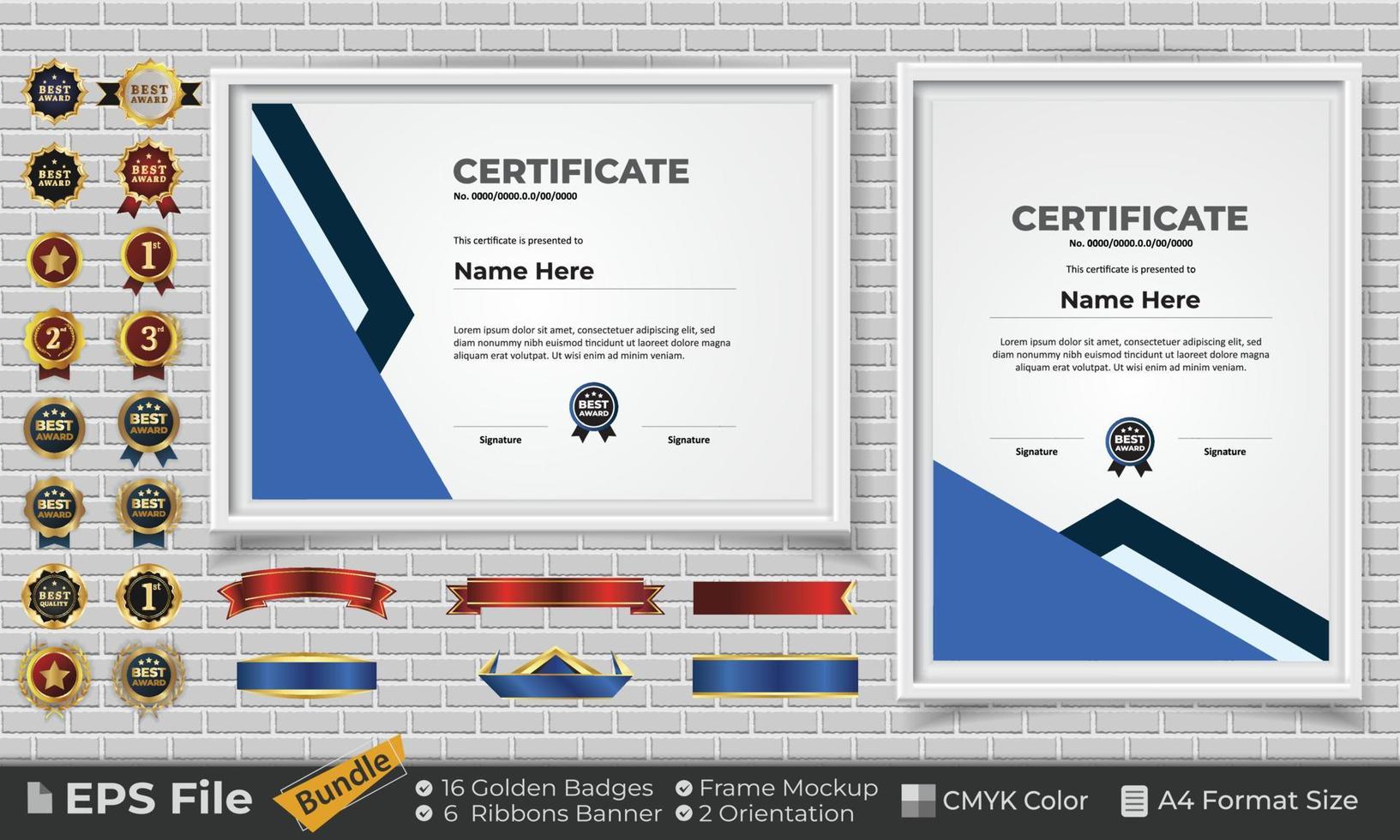The height and width of the screenshot is (840, 1400).
Task: Select the gold Best Award badge with black ribbon
Action: pyautogui.click(x=149, y=93)
